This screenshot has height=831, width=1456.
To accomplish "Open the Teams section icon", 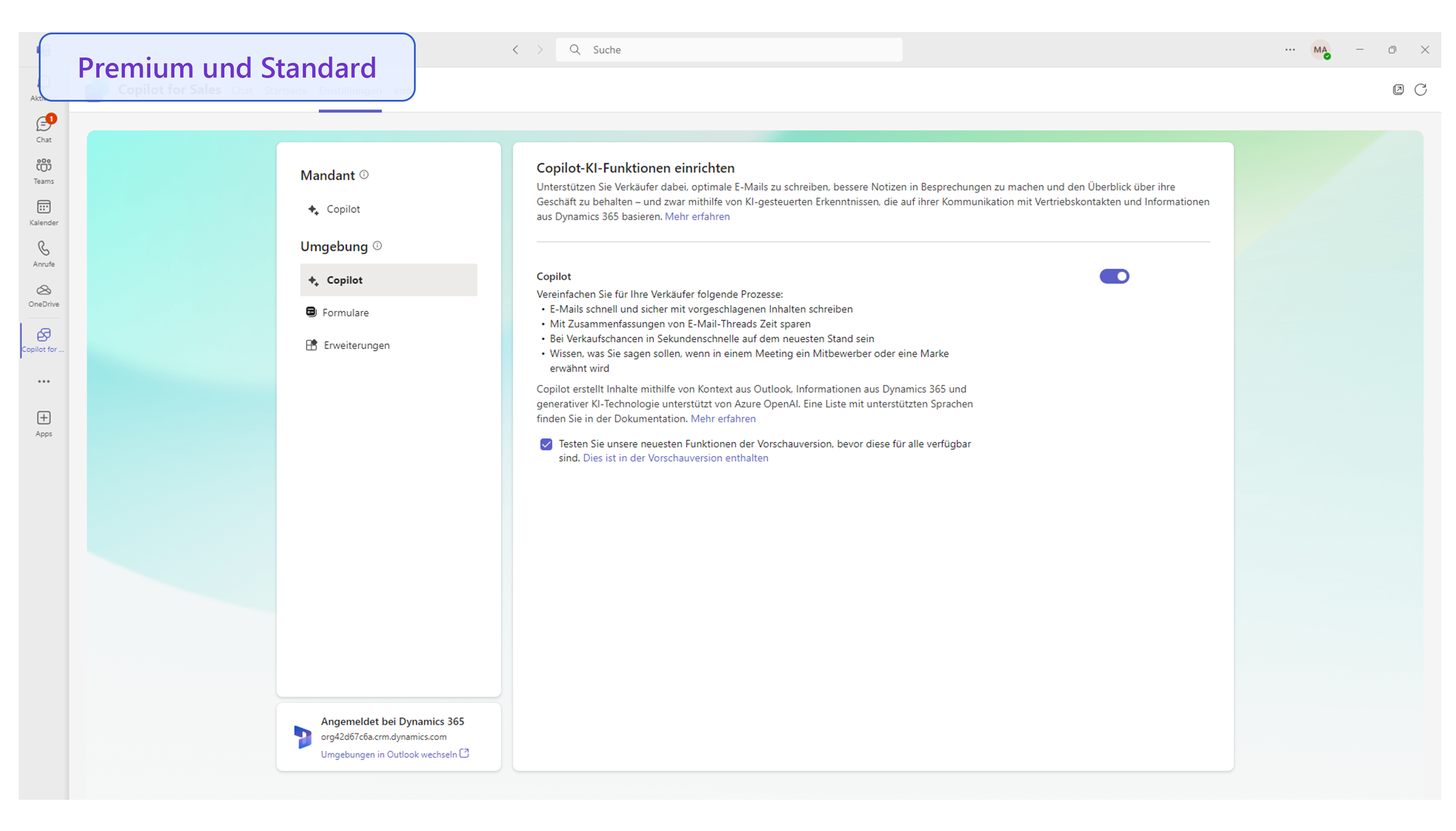I will click(x=43, y=170).
